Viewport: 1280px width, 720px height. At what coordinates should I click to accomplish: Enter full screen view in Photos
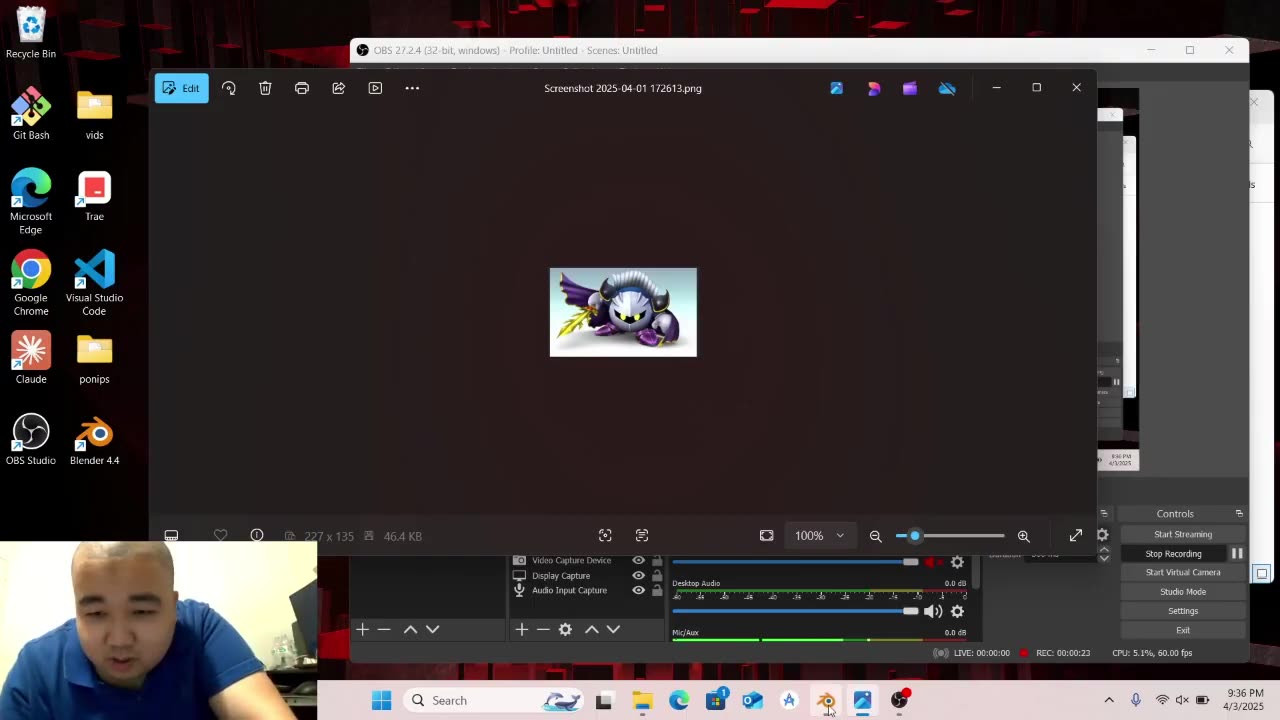tap(1076, 536)
